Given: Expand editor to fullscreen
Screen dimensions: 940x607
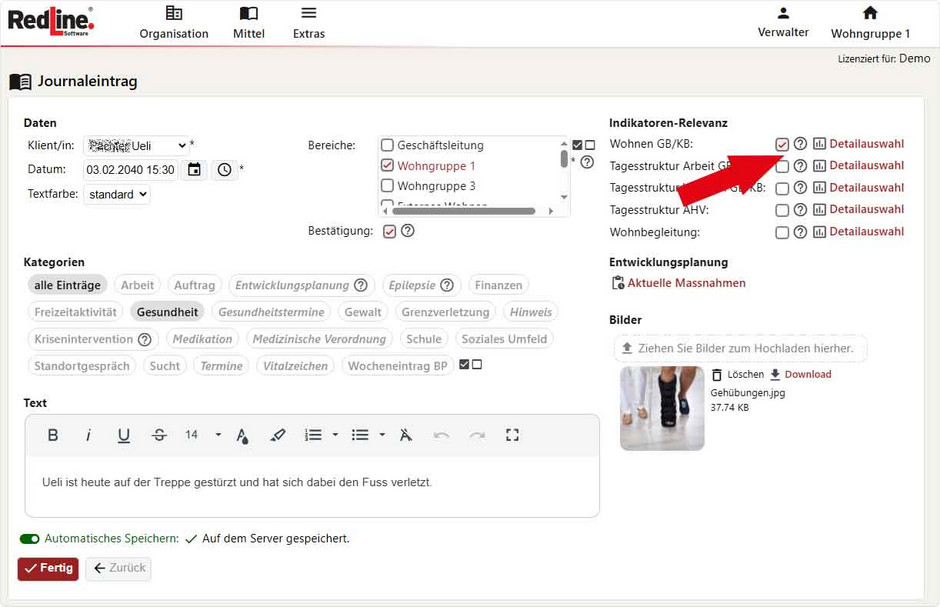Looking at the screenshot, I should (512, 435).
